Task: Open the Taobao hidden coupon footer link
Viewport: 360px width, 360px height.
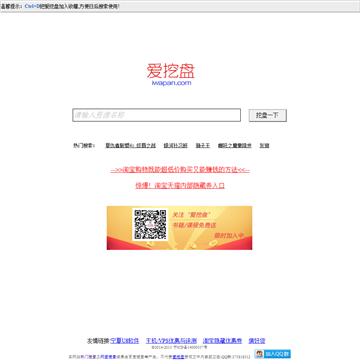Action: point(222,341)
